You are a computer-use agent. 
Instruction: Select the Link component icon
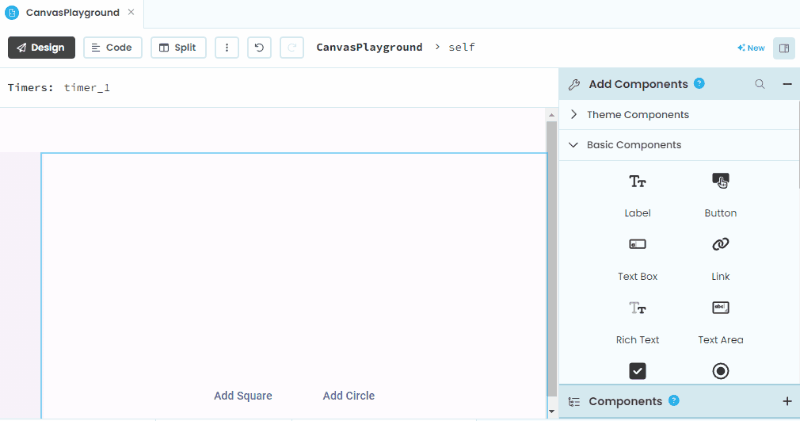[x=720, y=244]
